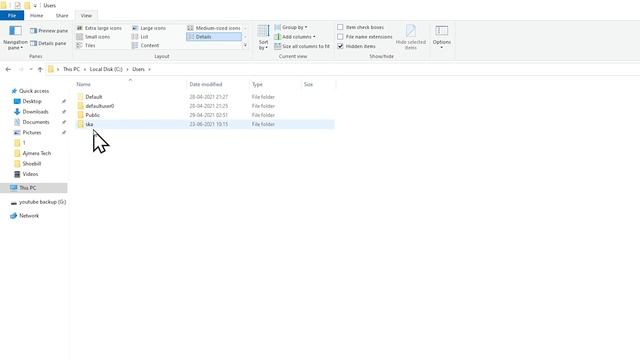Sort by the Type column header
Screen dimensions: 640x360
[257, 84]
